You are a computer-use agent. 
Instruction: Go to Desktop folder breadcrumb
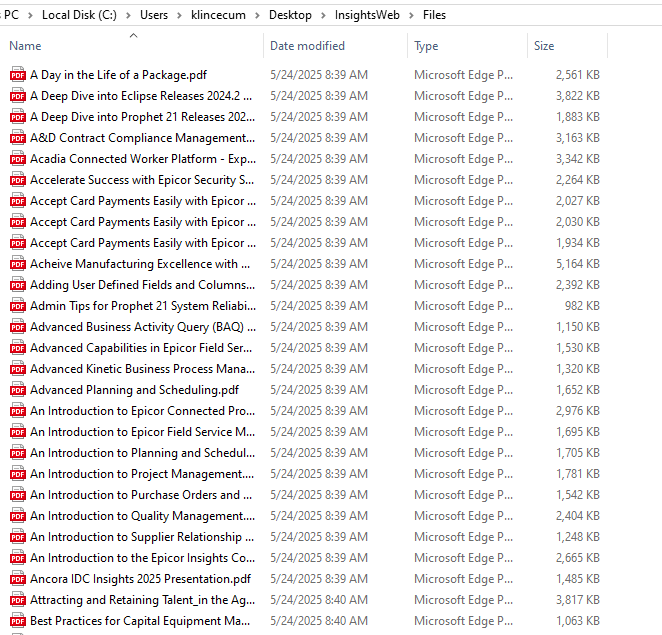tap(290, 15)
